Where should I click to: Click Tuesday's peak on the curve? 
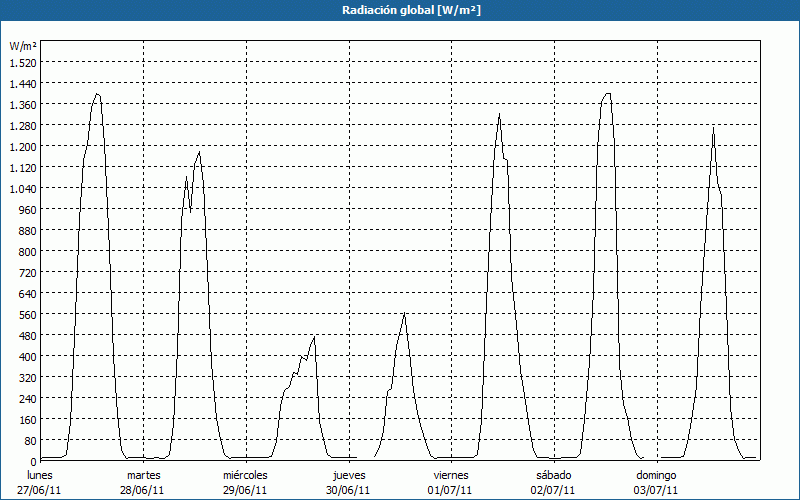(199, 152)
